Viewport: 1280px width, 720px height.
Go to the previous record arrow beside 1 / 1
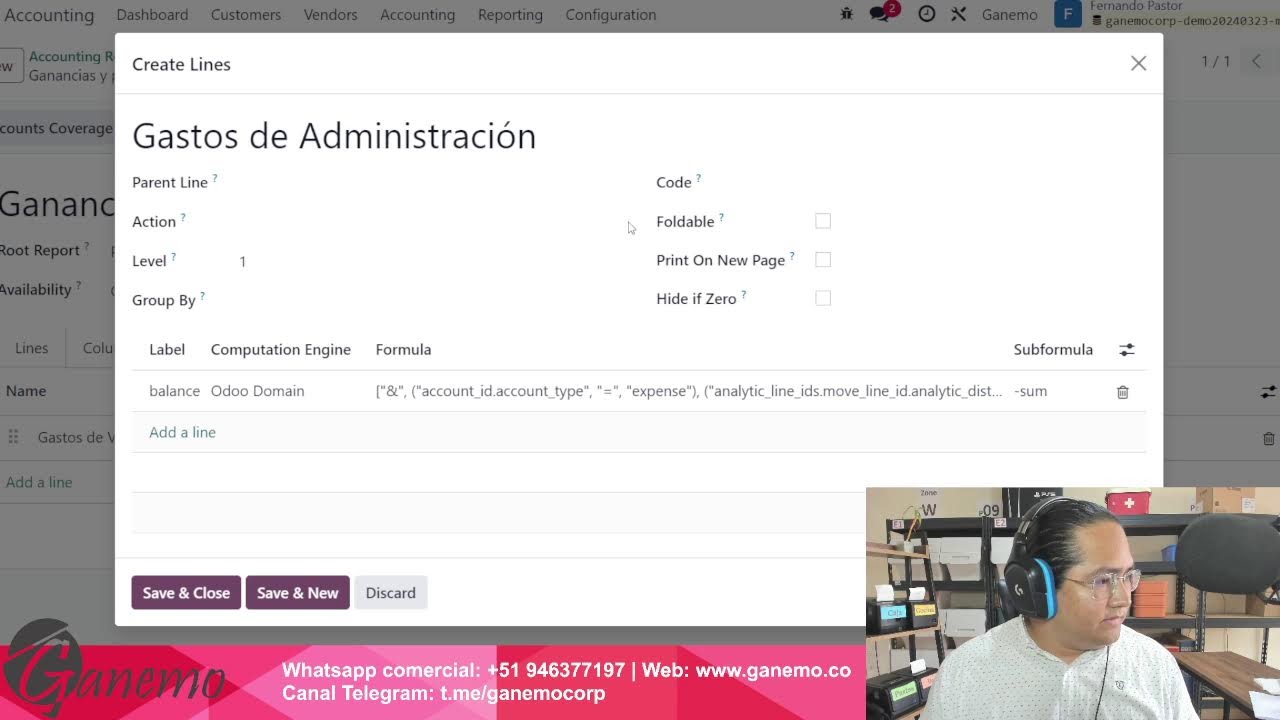coord(1257,62)
